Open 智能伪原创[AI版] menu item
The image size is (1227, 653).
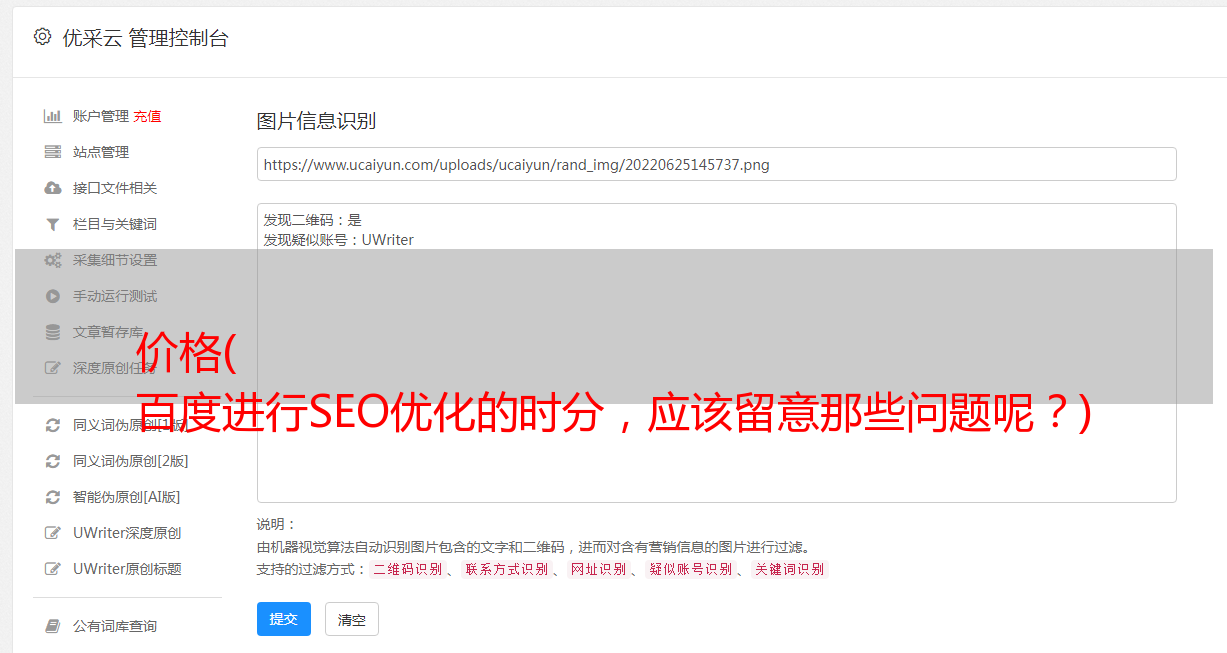point(127,497)
